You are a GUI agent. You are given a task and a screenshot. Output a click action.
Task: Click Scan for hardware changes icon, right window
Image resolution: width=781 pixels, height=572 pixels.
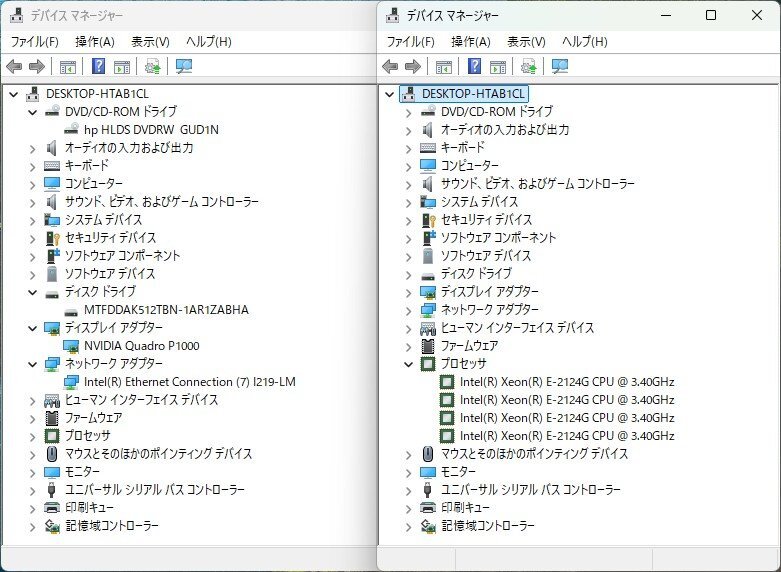[x=560, y=66]
